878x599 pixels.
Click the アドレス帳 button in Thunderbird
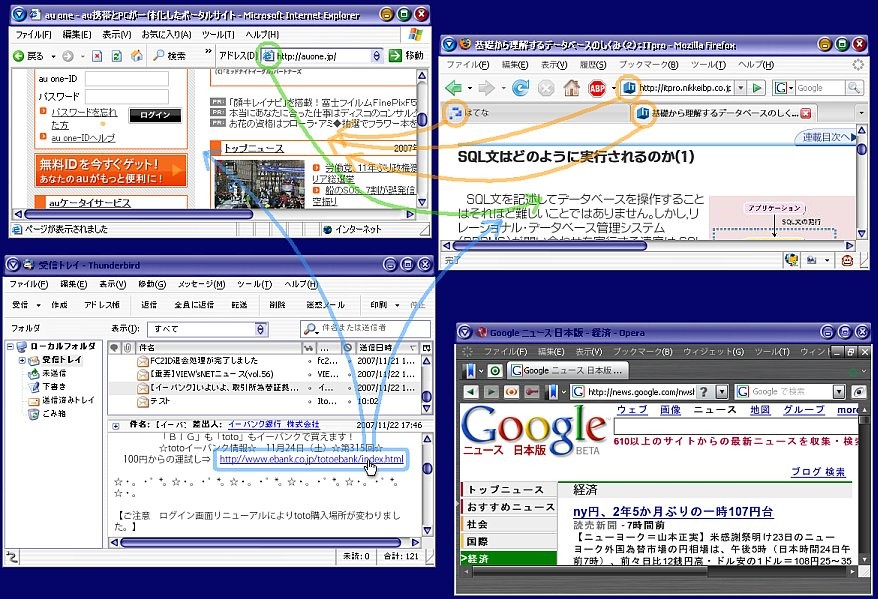coord(101,305)
